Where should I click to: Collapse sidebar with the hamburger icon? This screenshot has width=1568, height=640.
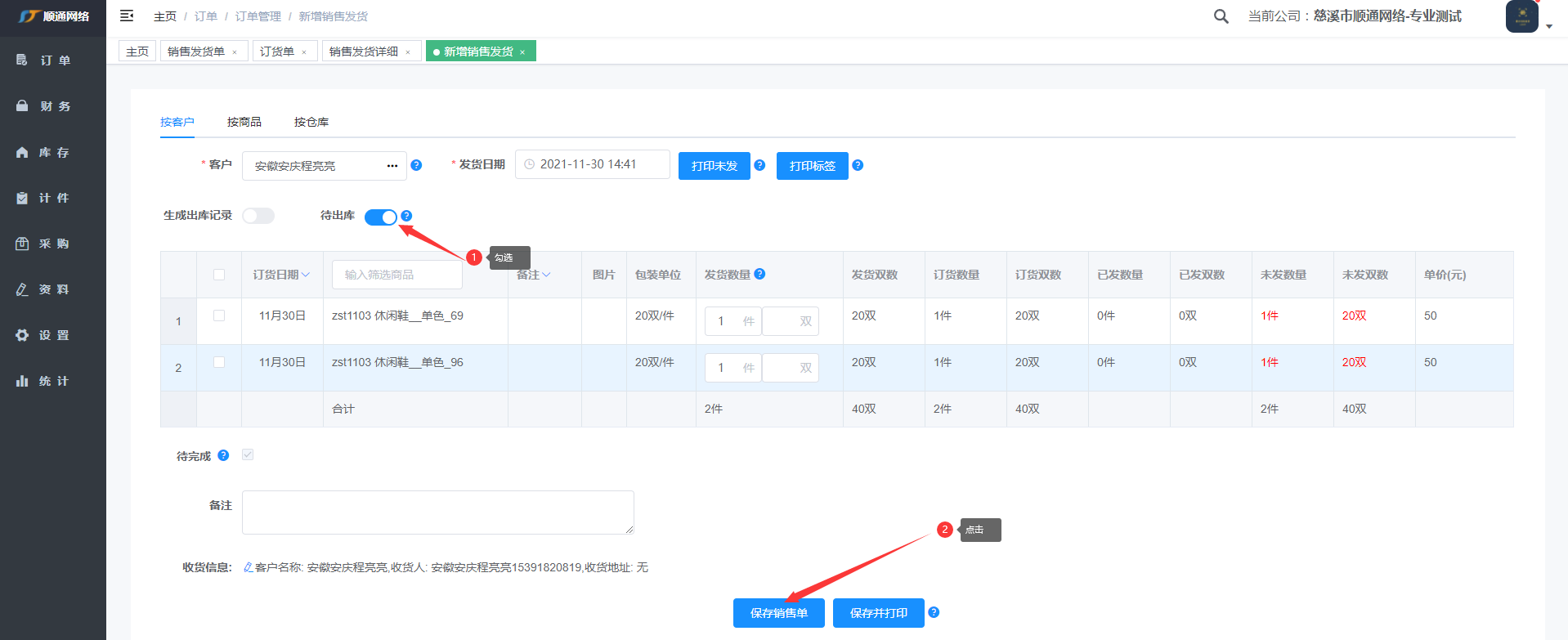point(127,16)
